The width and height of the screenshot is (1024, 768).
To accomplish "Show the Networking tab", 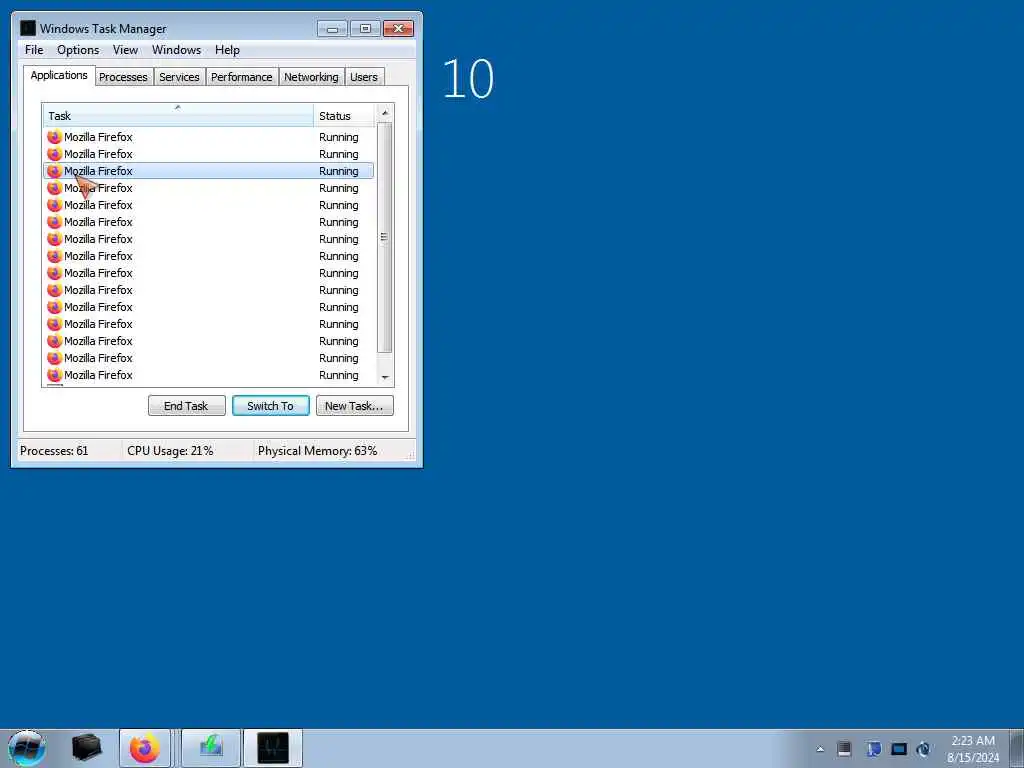I will pyautogui.click(x=312, y=77).
